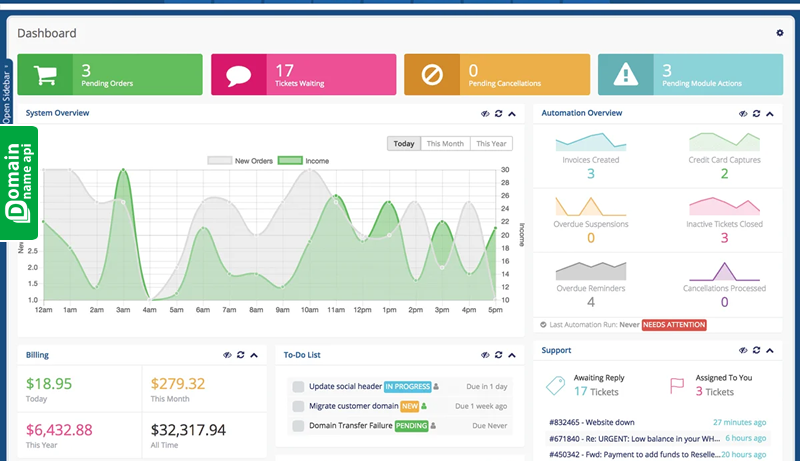Refresh the Automation Overview widget
Image resolution: width=800 pixels, height=461 pixels.
tap(756, 113)
